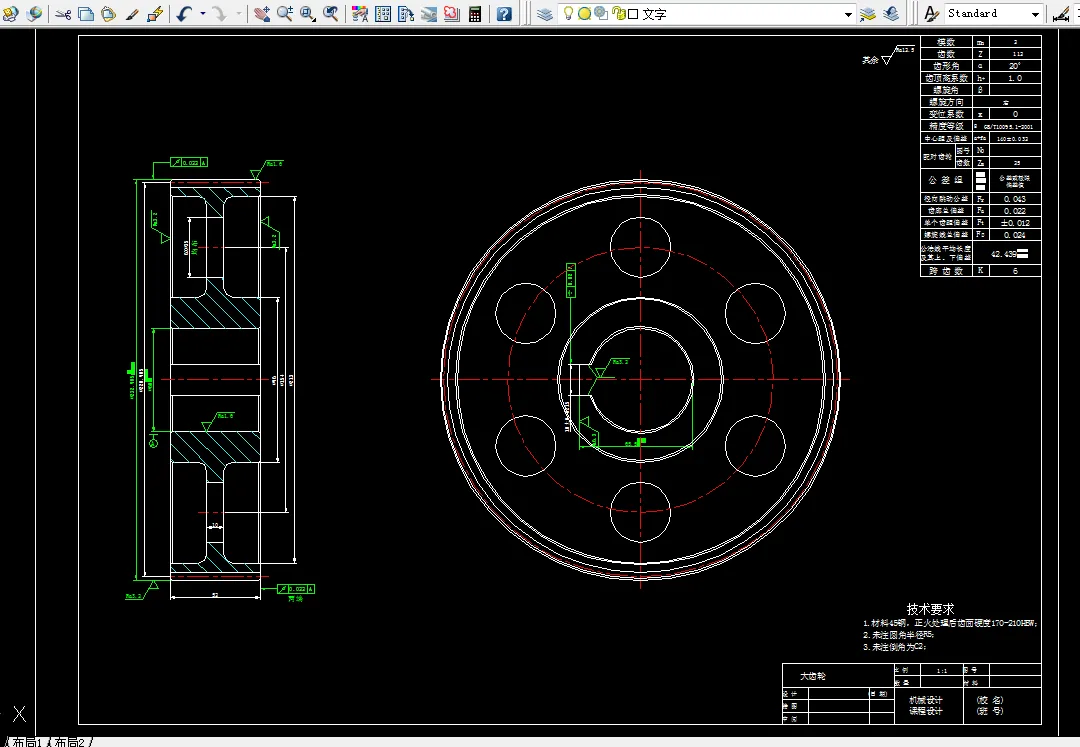Open the QuickCalc calculator icon
Image resolution: width=1080 pixels, height=747 pixels.
point(475,14)
